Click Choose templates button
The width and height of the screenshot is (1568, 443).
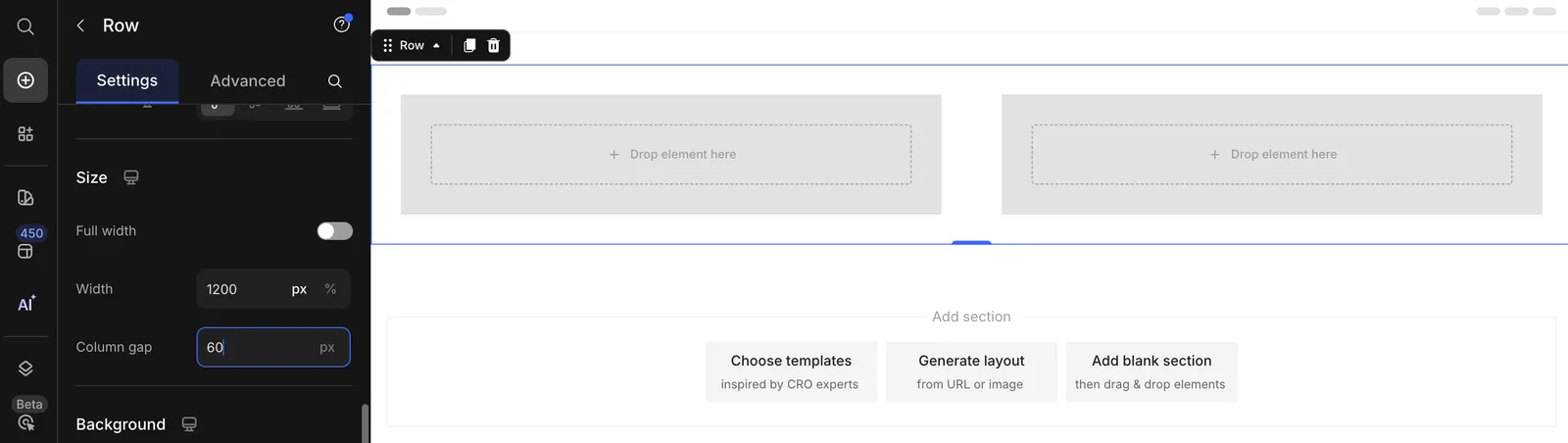pos(791,371)
